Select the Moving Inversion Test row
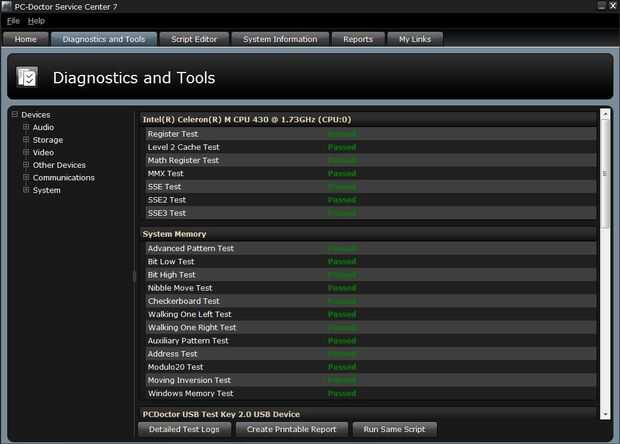The image size is (620, 444). pyautogui.click(x=370, y=380)
